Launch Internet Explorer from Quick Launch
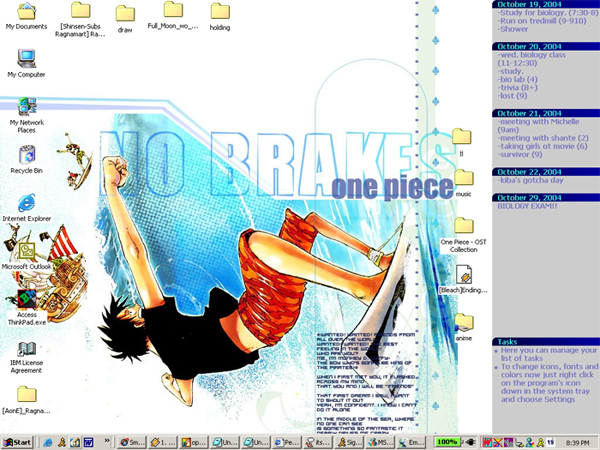The width and height of the screenshot is (600, 450). 48,443
